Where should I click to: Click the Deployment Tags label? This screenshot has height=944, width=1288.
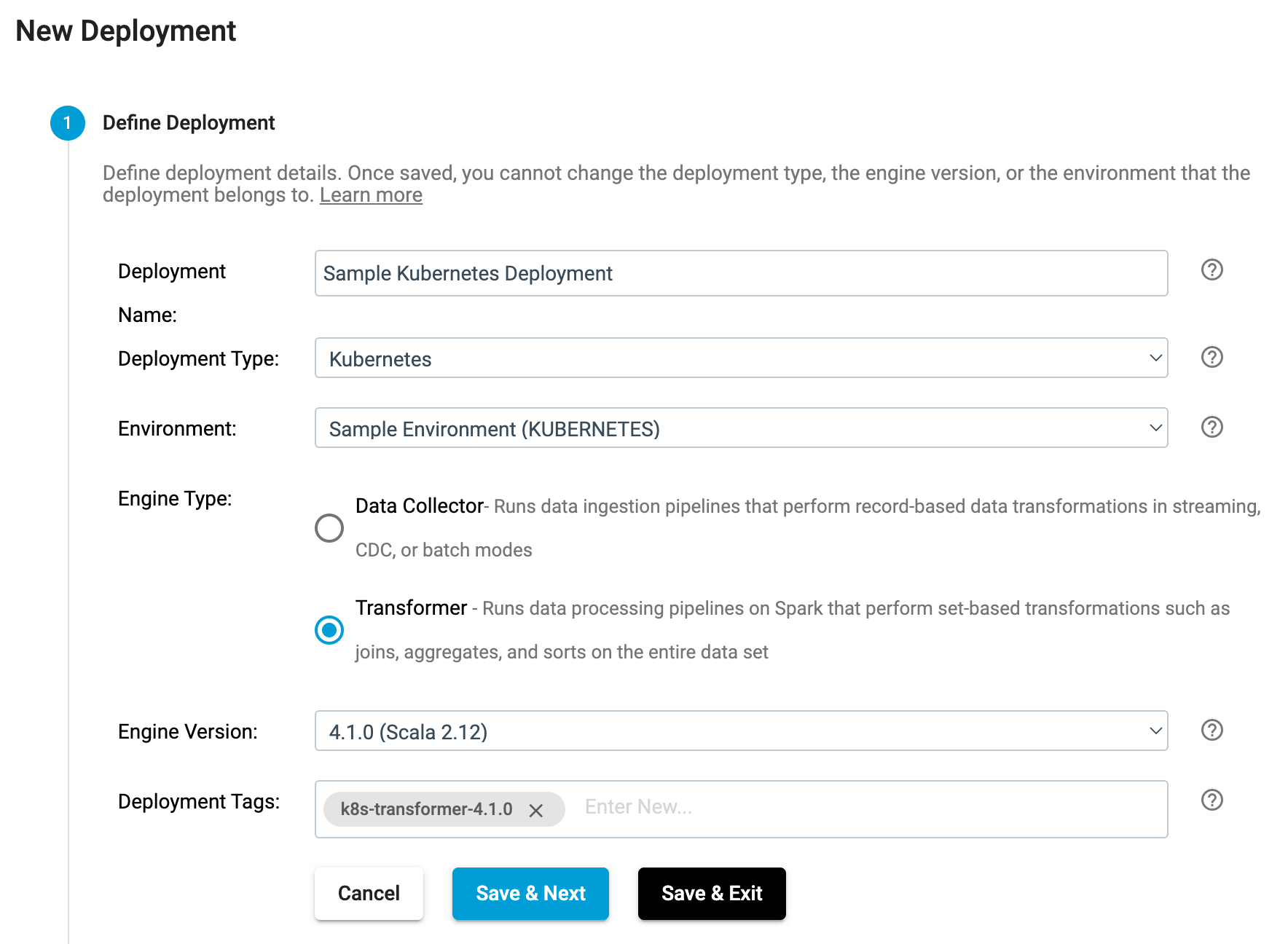pos(199,801)
